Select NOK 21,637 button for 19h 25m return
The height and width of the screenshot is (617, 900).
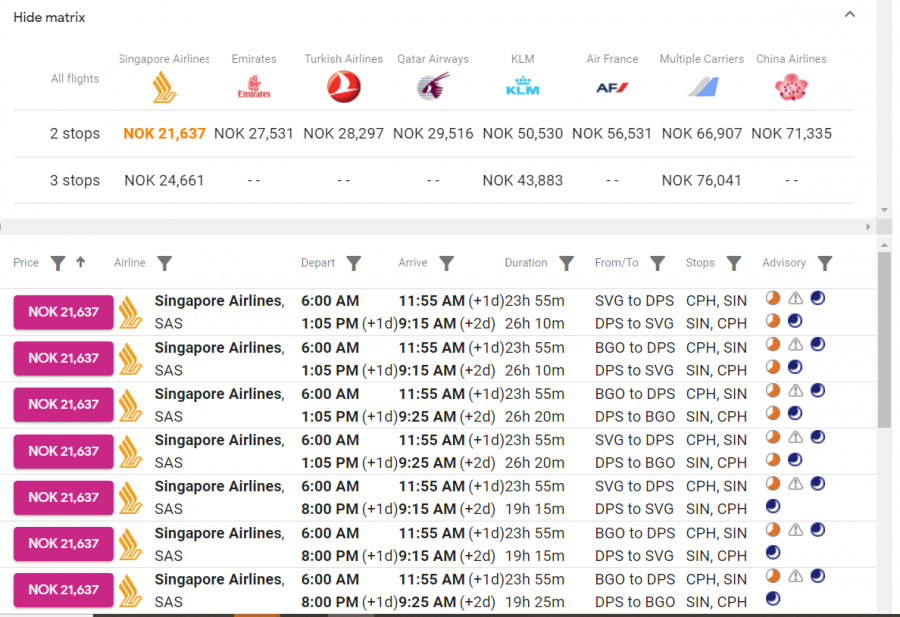click(64, 590)
